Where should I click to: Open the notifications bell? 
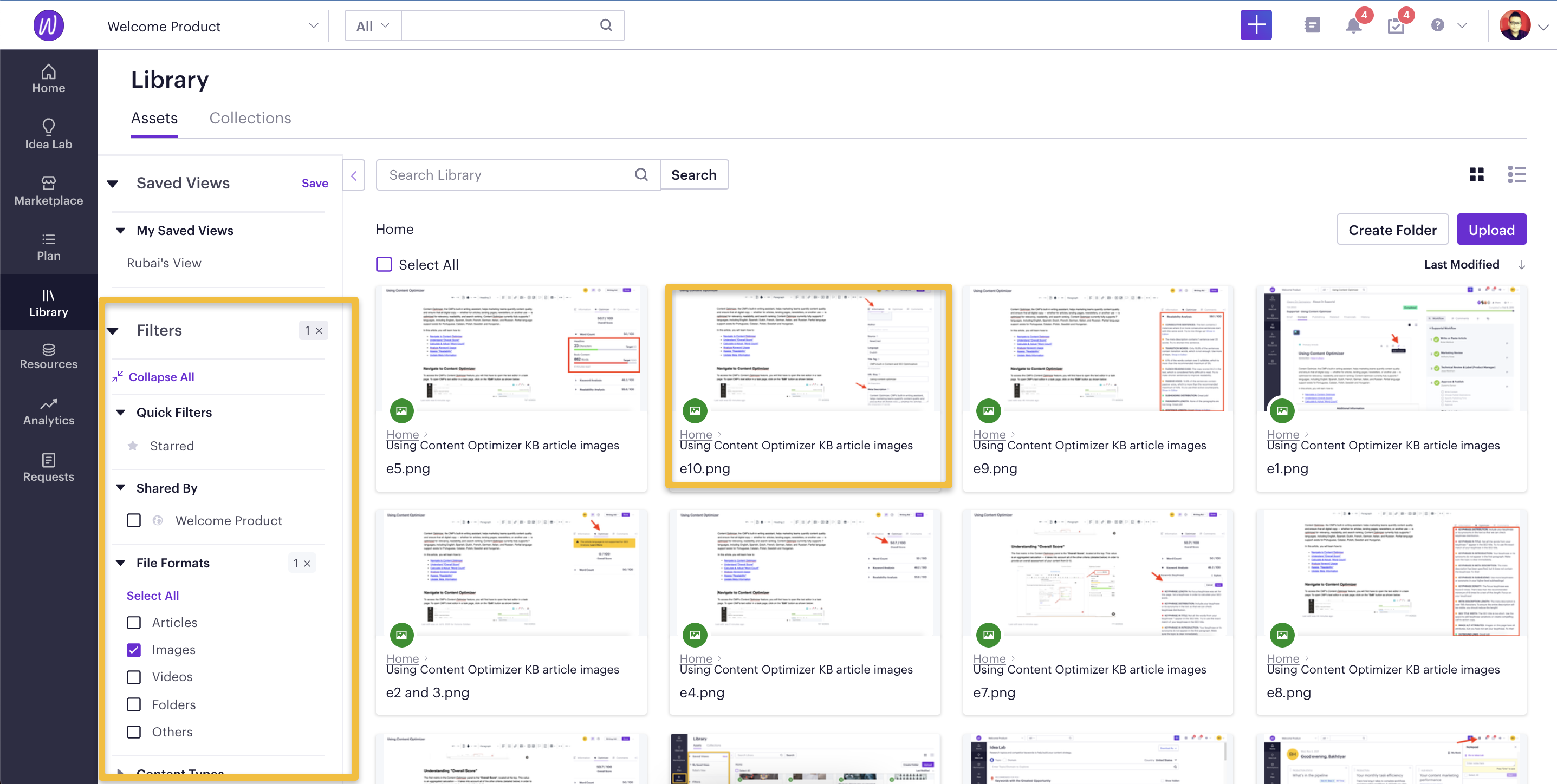click(1353, 25)
